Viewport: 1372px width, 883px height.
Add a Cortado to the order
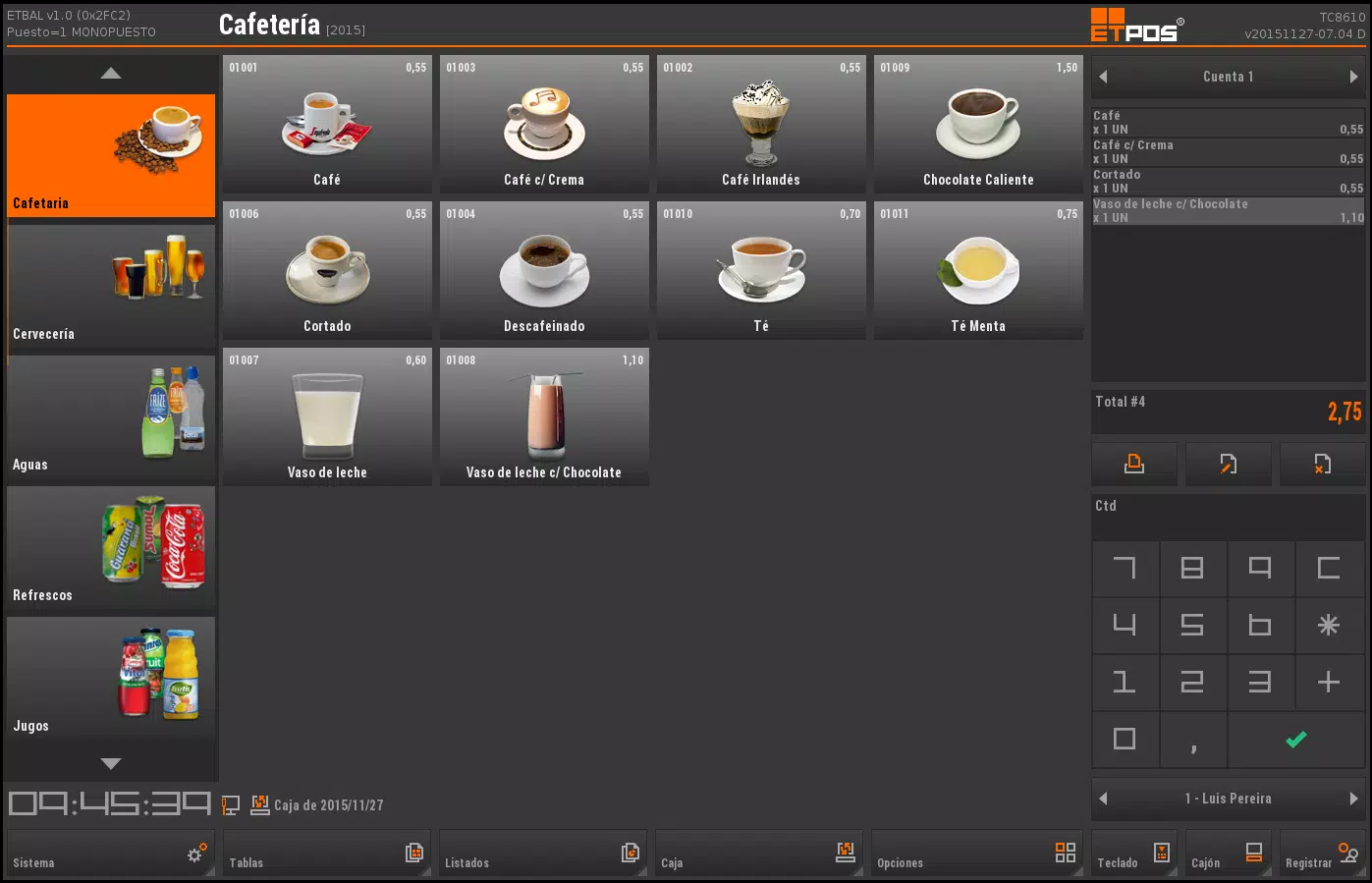tap(327, 270)
